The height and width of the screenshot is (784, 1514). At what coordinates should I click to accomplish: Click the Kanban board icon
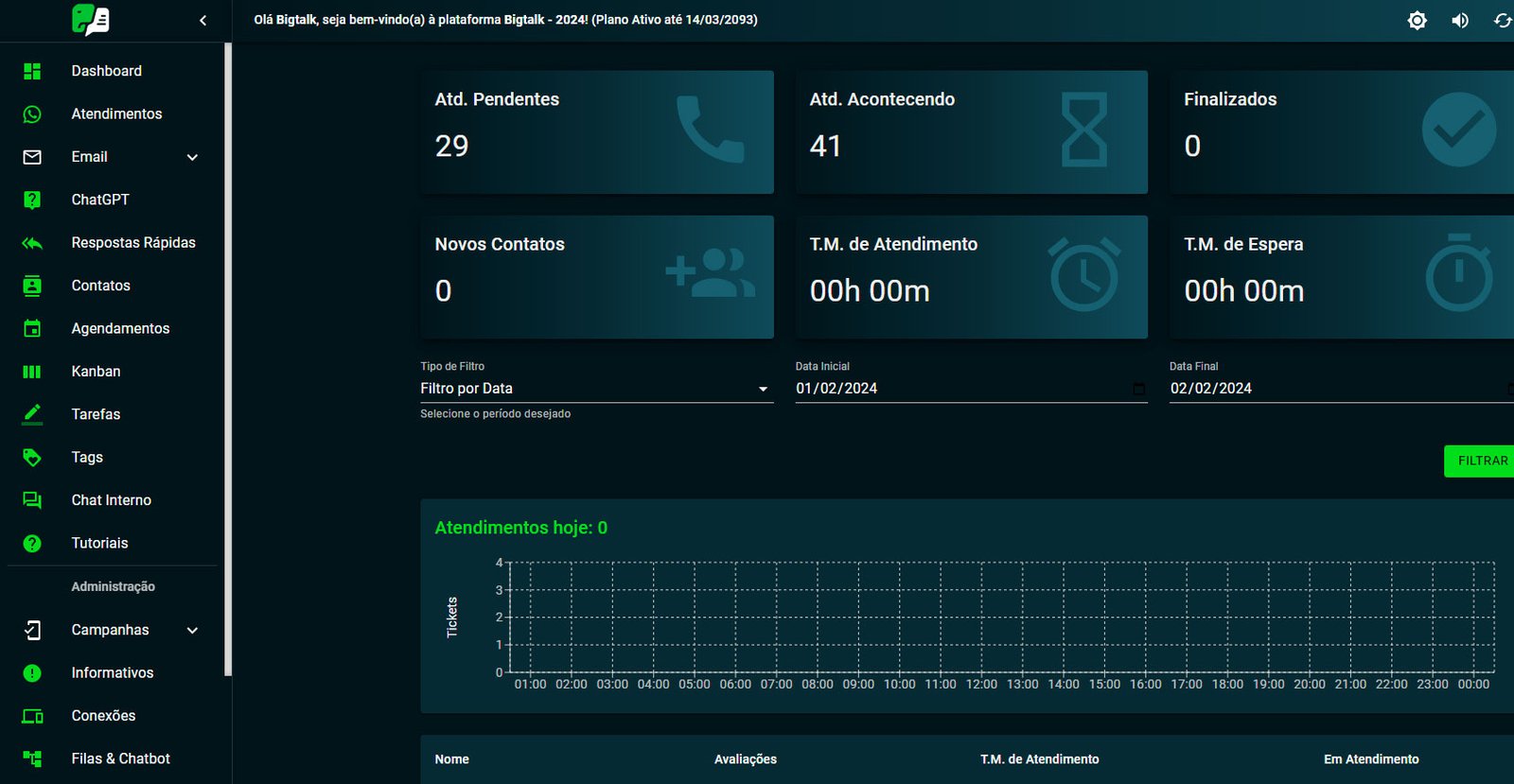click(x=32, y=372)
